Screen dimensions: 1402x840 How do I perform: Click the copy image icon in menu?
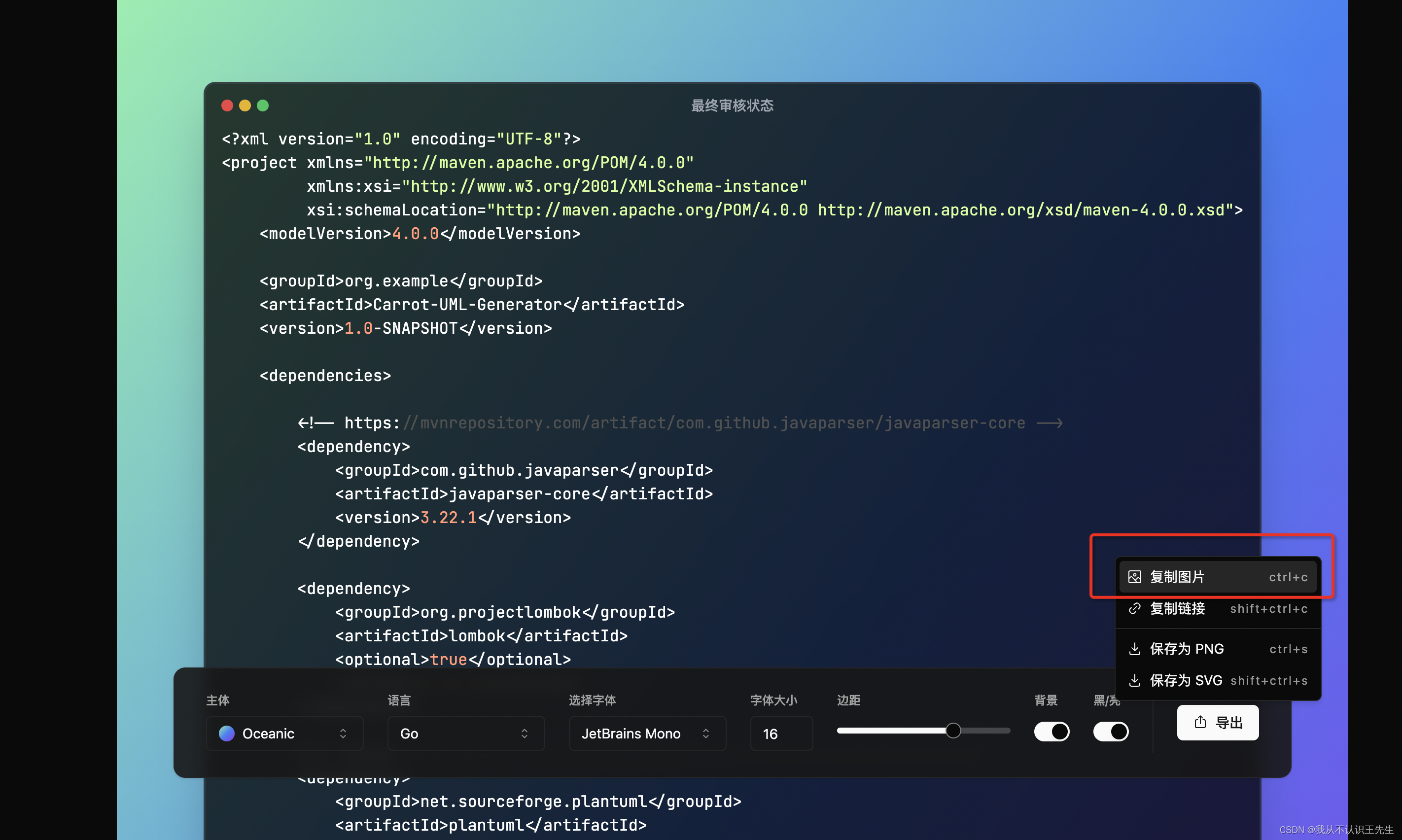pyautogui.click(x=1134, y=577)
